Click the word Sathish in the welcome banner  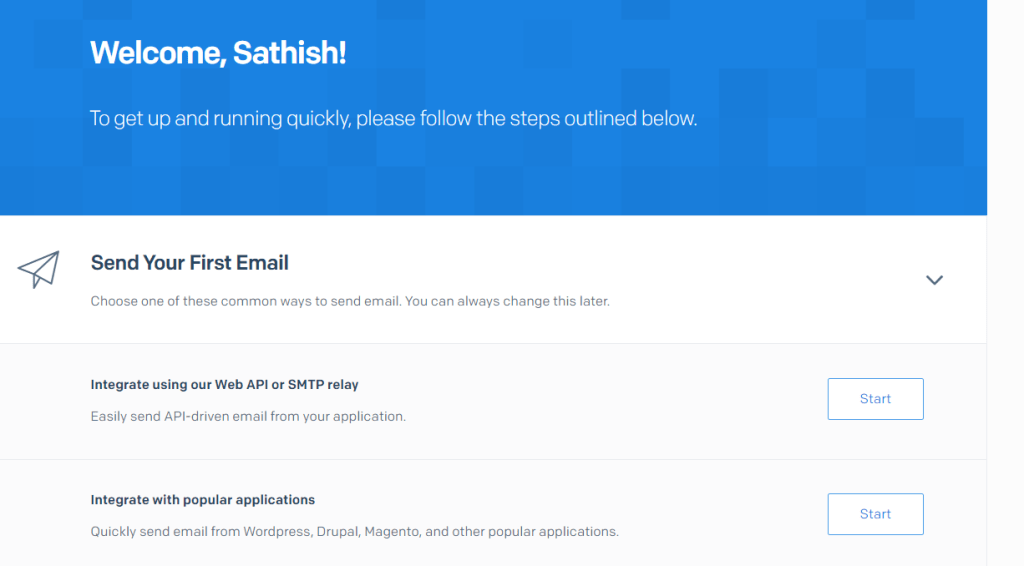[288, 53]
